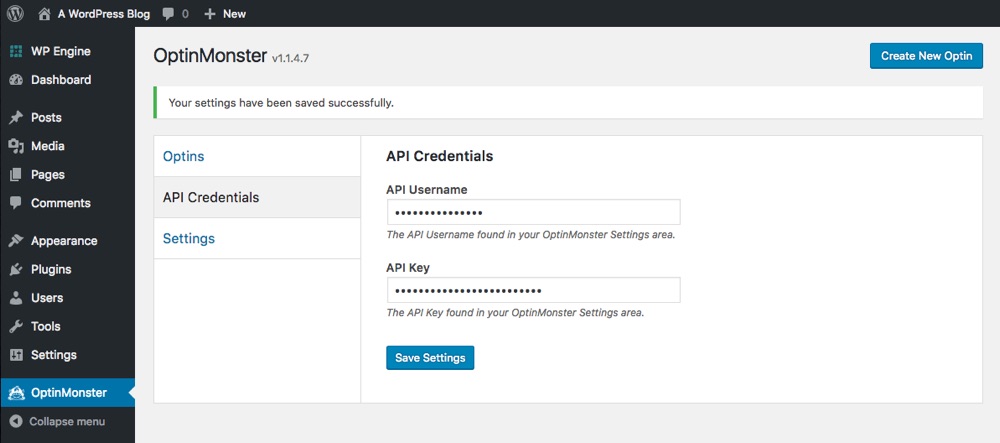This screenshot has height=443, width=1000.
Task: Open the site home icon
Action: 44,13
